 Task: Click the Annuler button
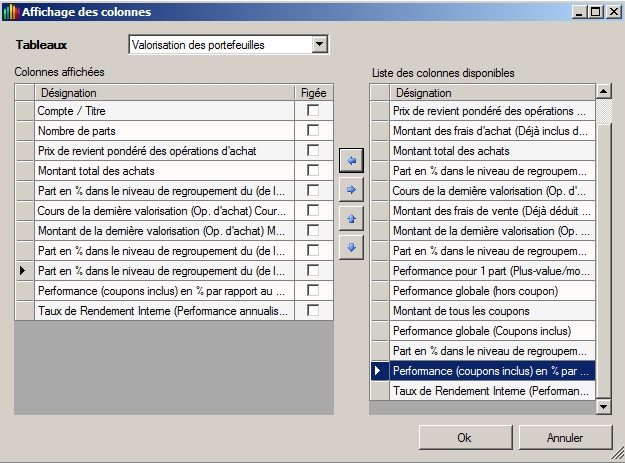click(565, 437)
